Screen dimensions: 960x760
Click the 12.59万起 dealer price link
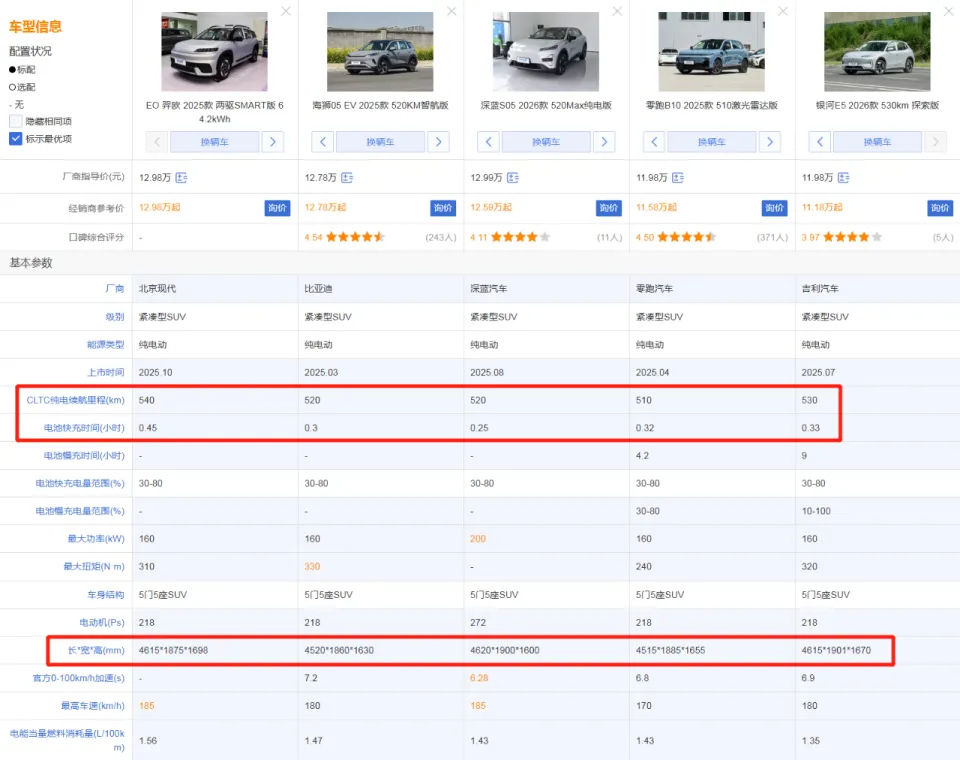coord(491,208)
